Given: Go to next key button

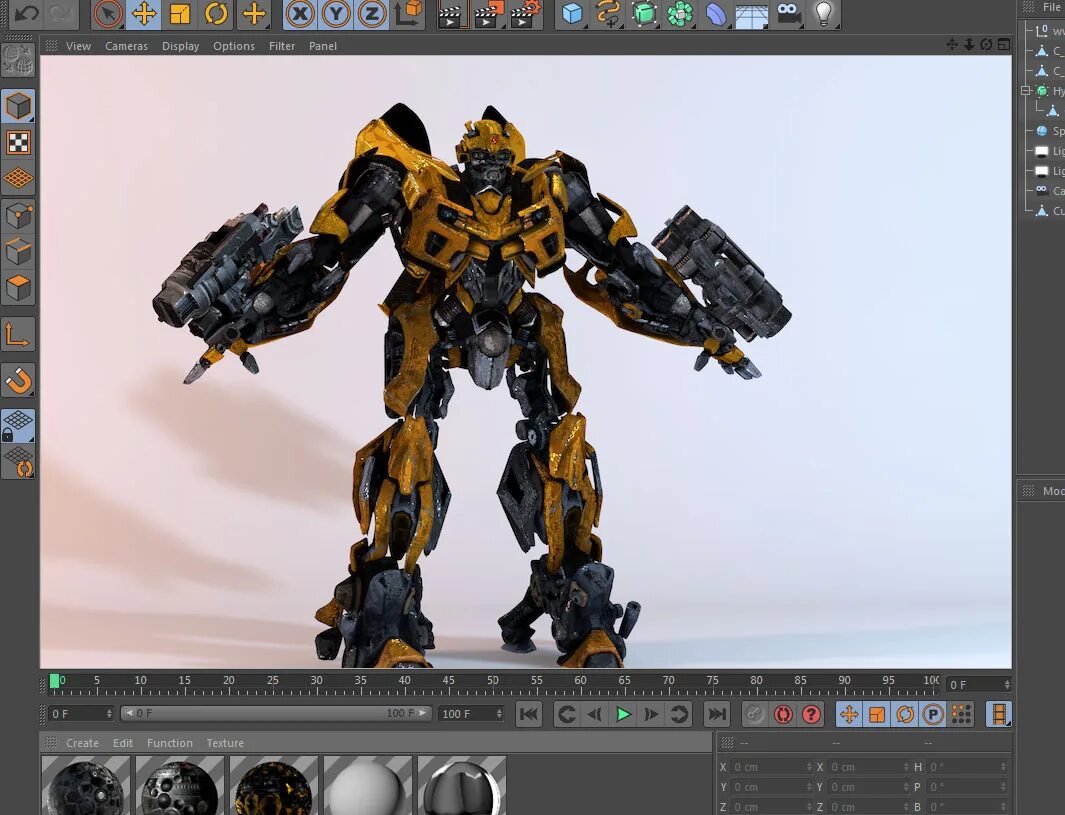Looking at the screenshot, I should pos(679,714).
